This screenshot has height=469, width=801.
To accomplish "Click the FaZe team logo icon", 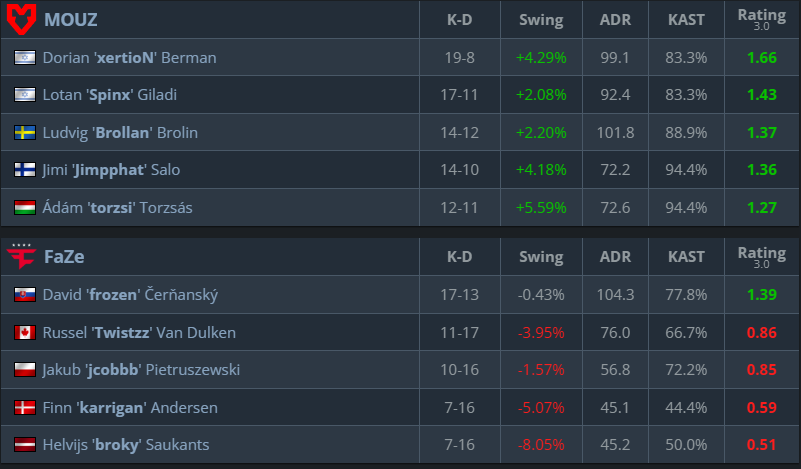I will pyautogui.click(x=22, y=257).
